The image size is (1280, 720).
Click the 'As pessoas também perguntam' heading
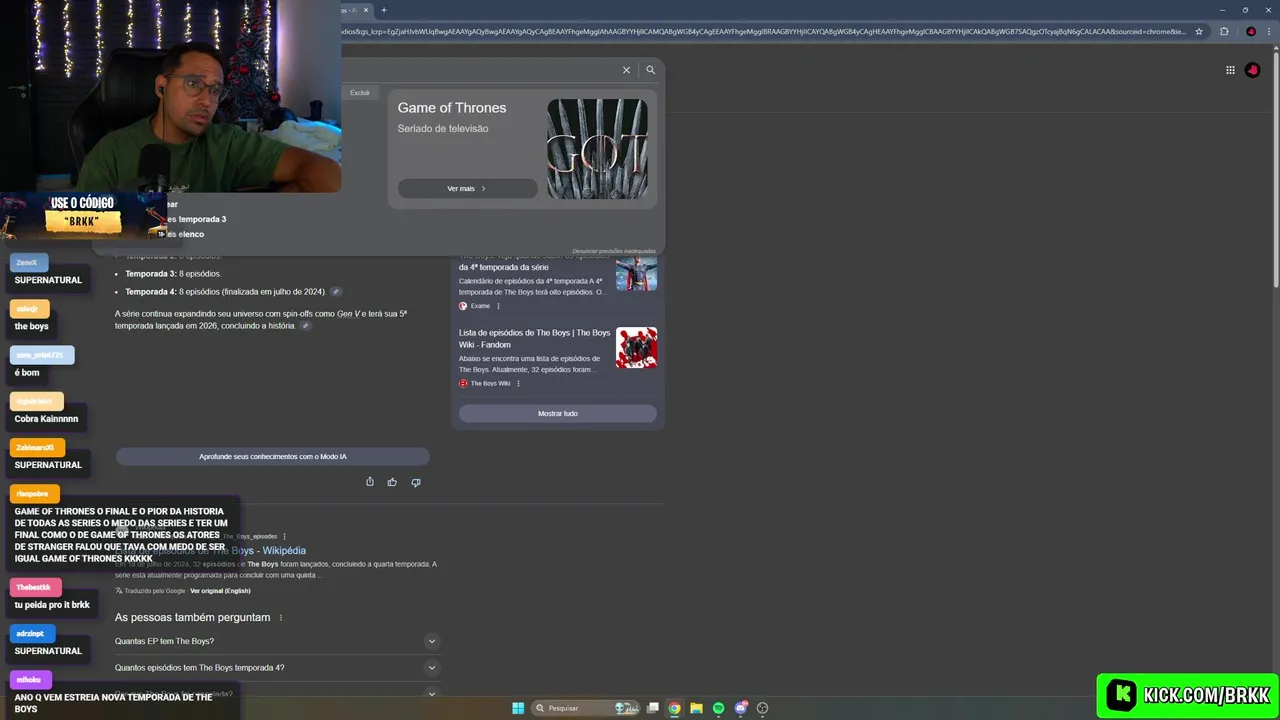point(192,618)
